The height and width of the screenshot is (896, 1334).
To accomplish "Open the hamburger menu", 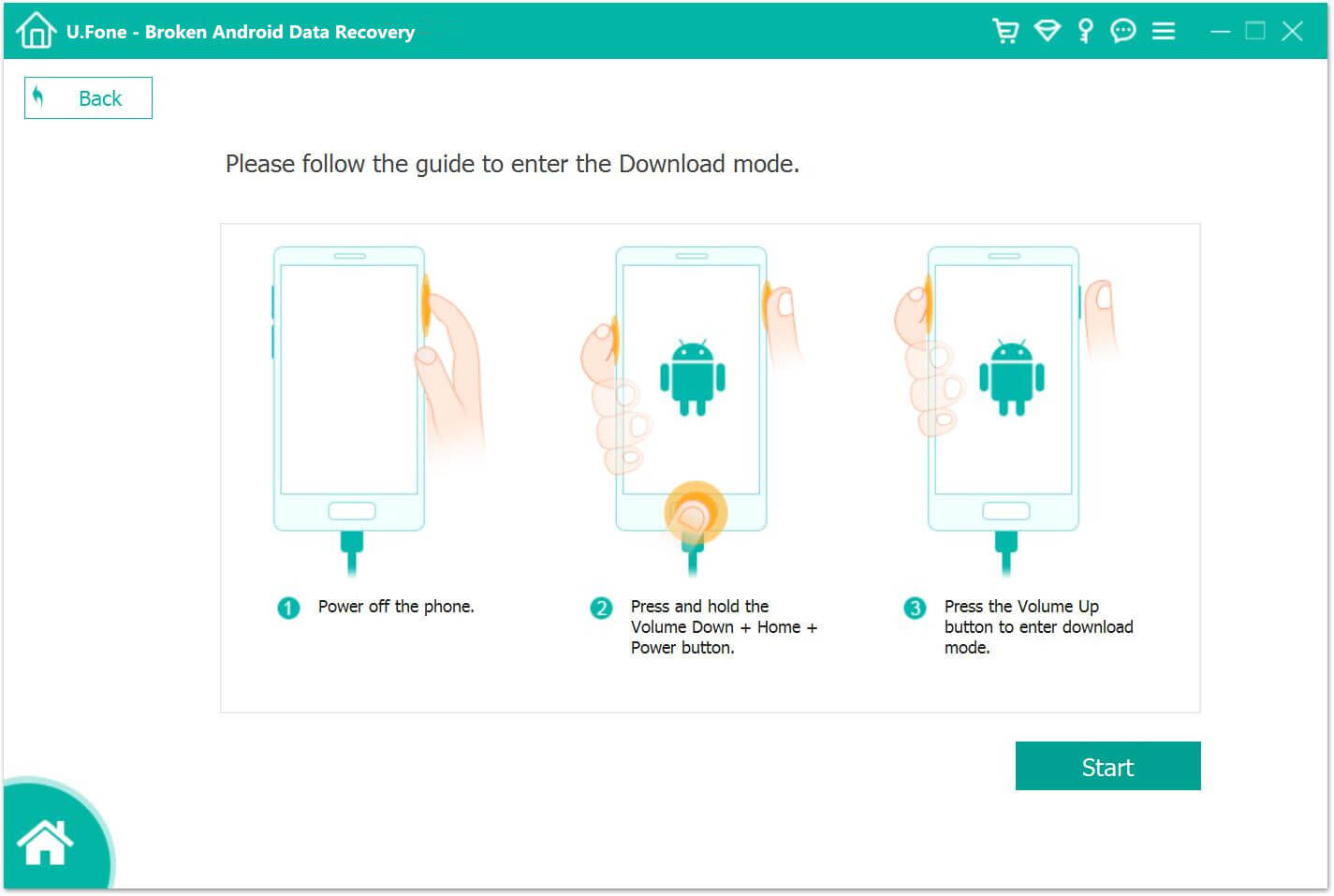I will pos(1163,31).
